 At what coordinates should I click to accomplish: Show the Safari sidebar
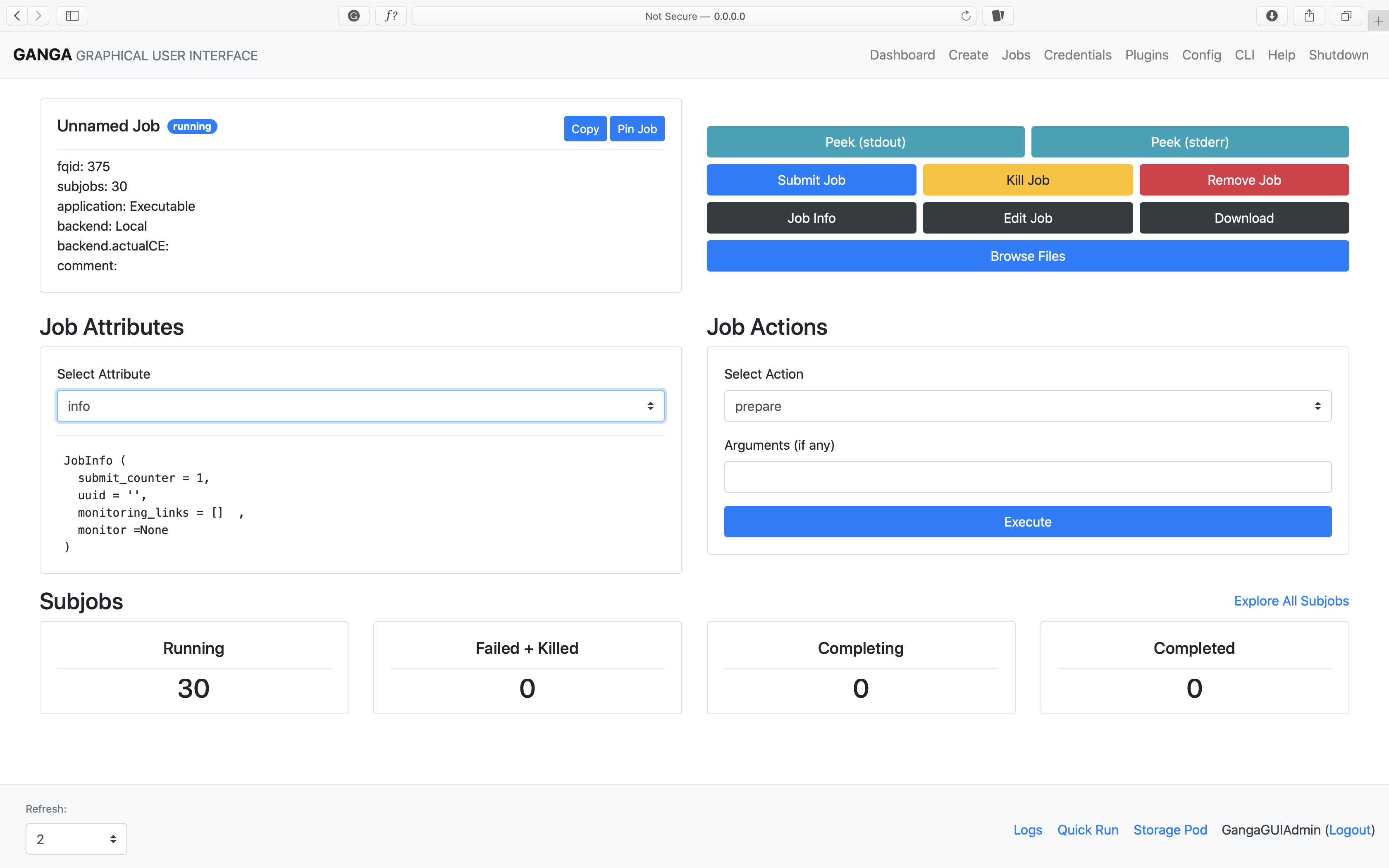click(72, 16)
